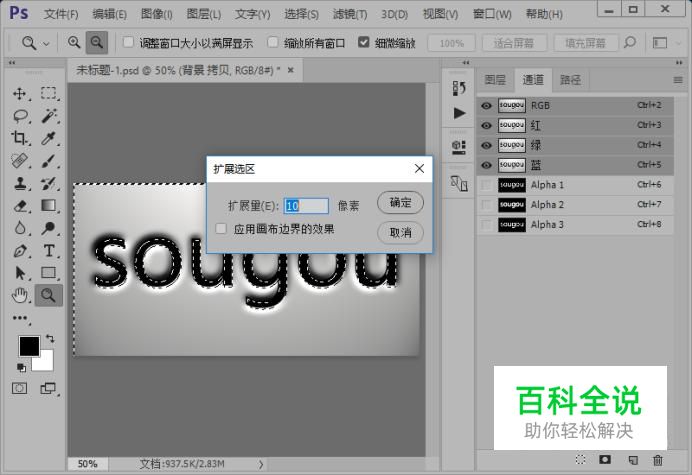Toggle Quick Mask mode
This screenshot has height=475, width=692.
click(x=19, y=388)
